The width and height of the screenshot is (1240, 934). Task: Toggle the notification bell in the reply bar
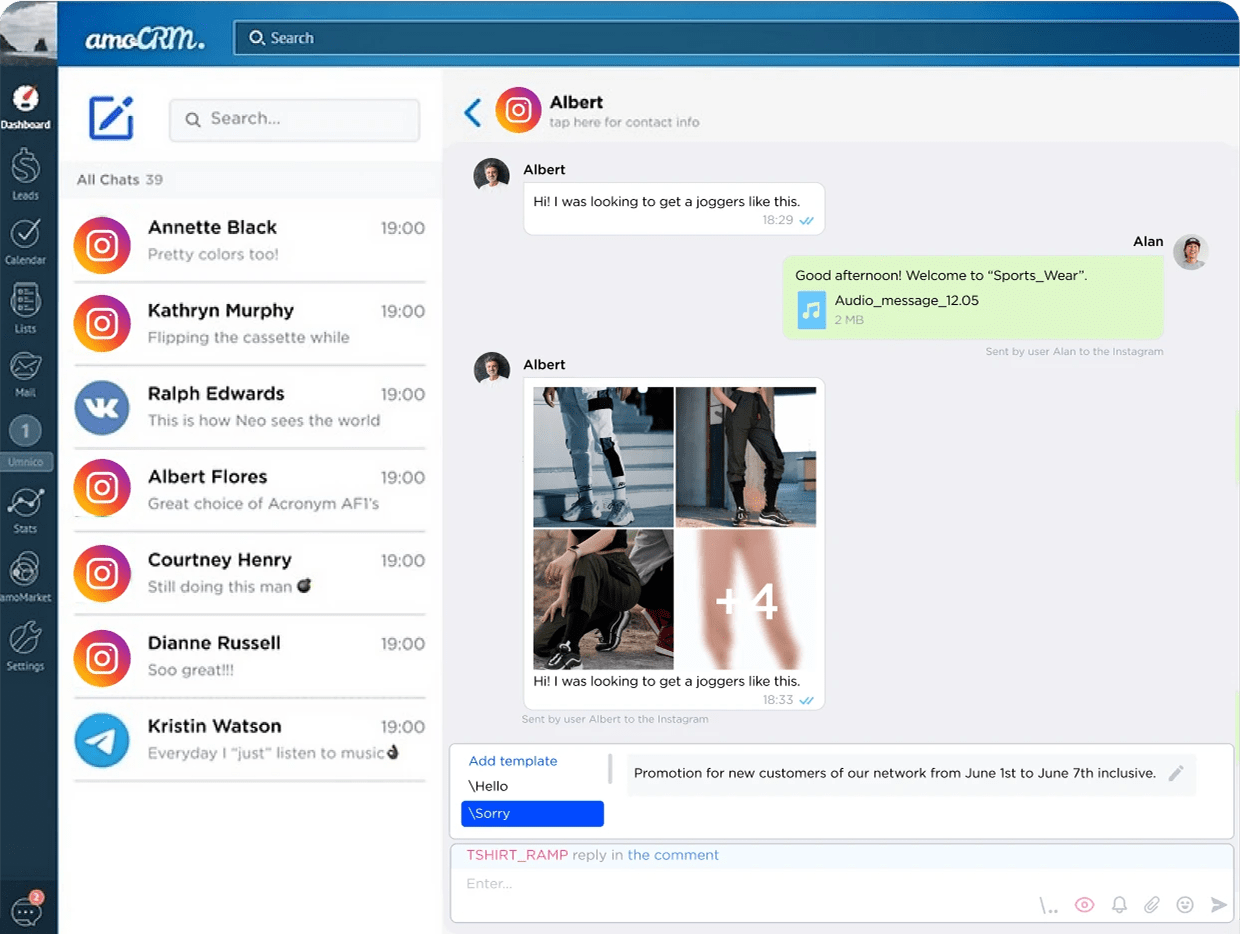pyautogui.click(x=1119, y=904)
